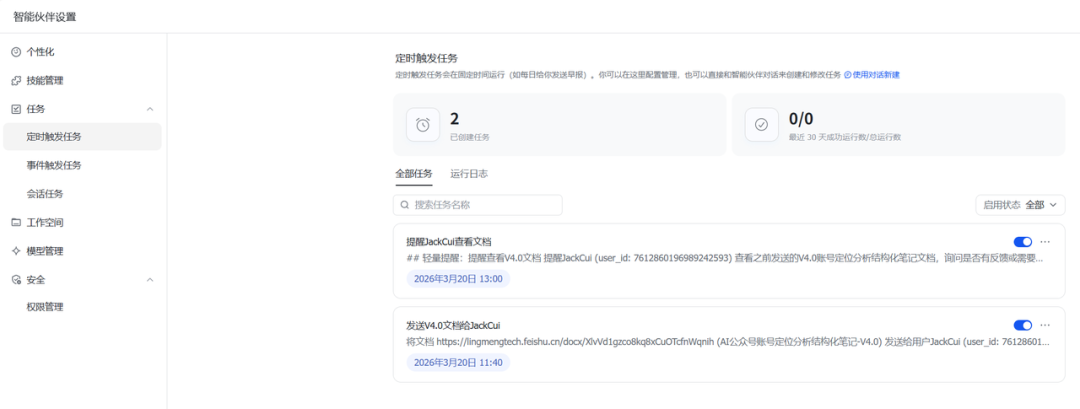Focus the 搜索任务名称 search field
The width and height of the screenshot is (1080, 409).
pyautogui.click(x=478, y=205)
